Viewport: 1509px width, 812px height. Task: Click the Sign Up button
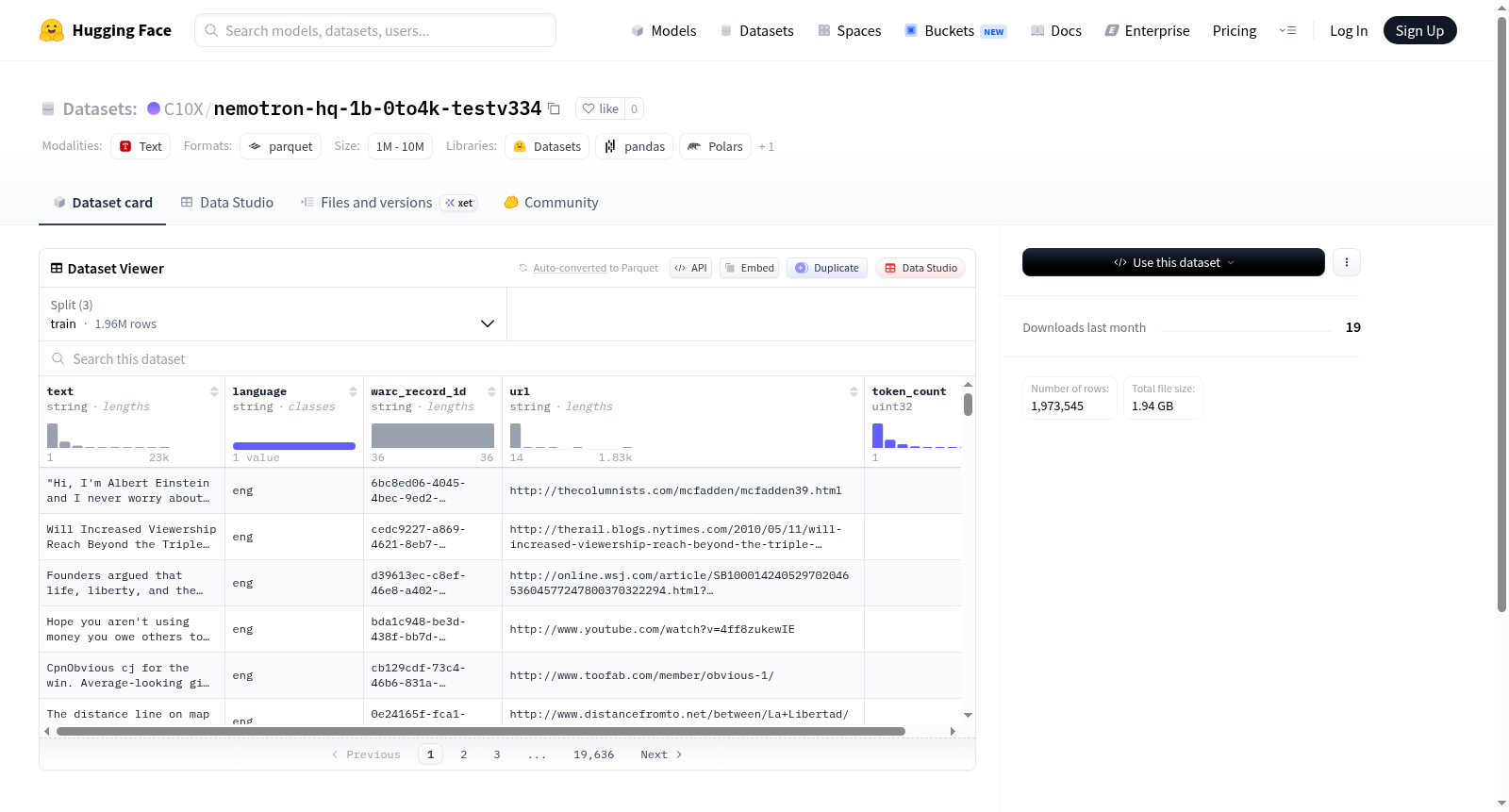[x=1419, y=30]
